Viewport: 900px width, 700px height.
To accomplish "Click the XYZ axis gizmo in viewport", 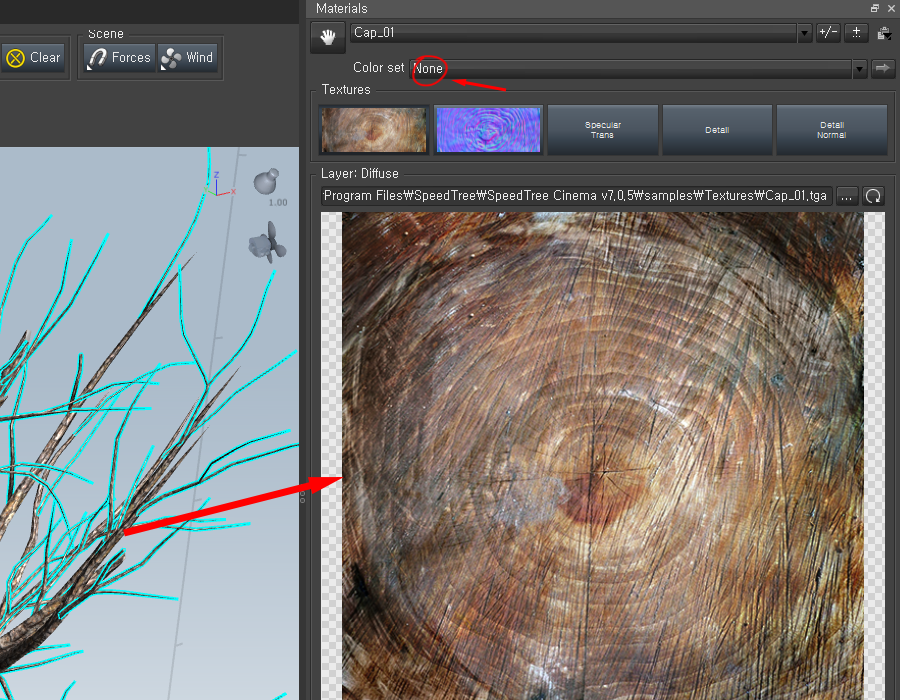I will 219,184.
